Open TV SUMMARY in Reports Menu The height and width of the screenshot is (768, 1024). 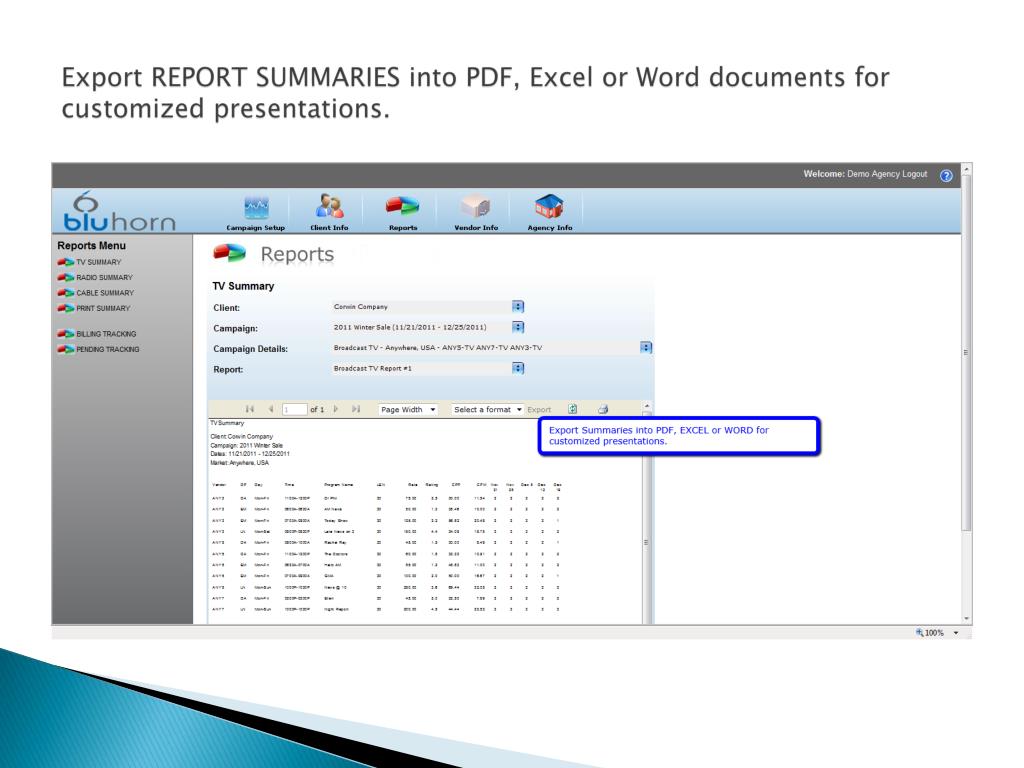[x=99, y=262]
